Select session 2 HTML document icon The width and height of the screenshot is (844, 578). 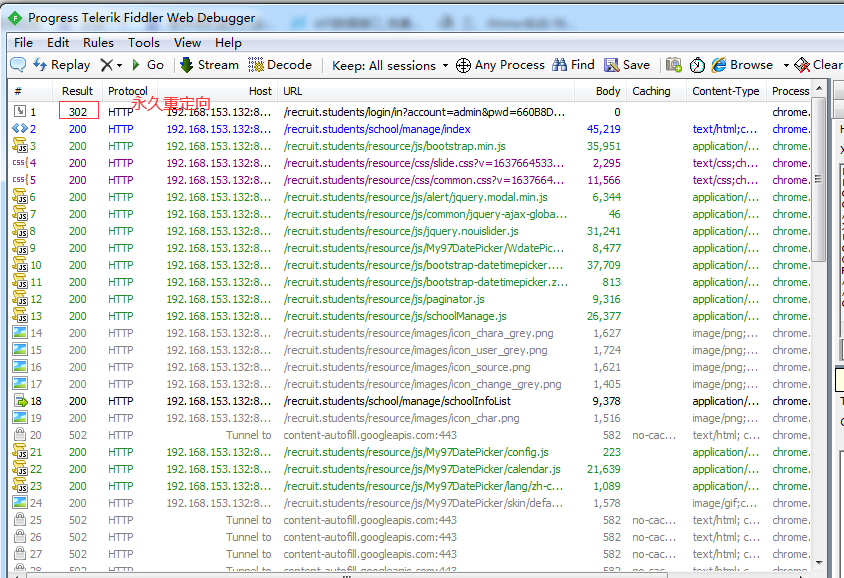tap(20, 129)
